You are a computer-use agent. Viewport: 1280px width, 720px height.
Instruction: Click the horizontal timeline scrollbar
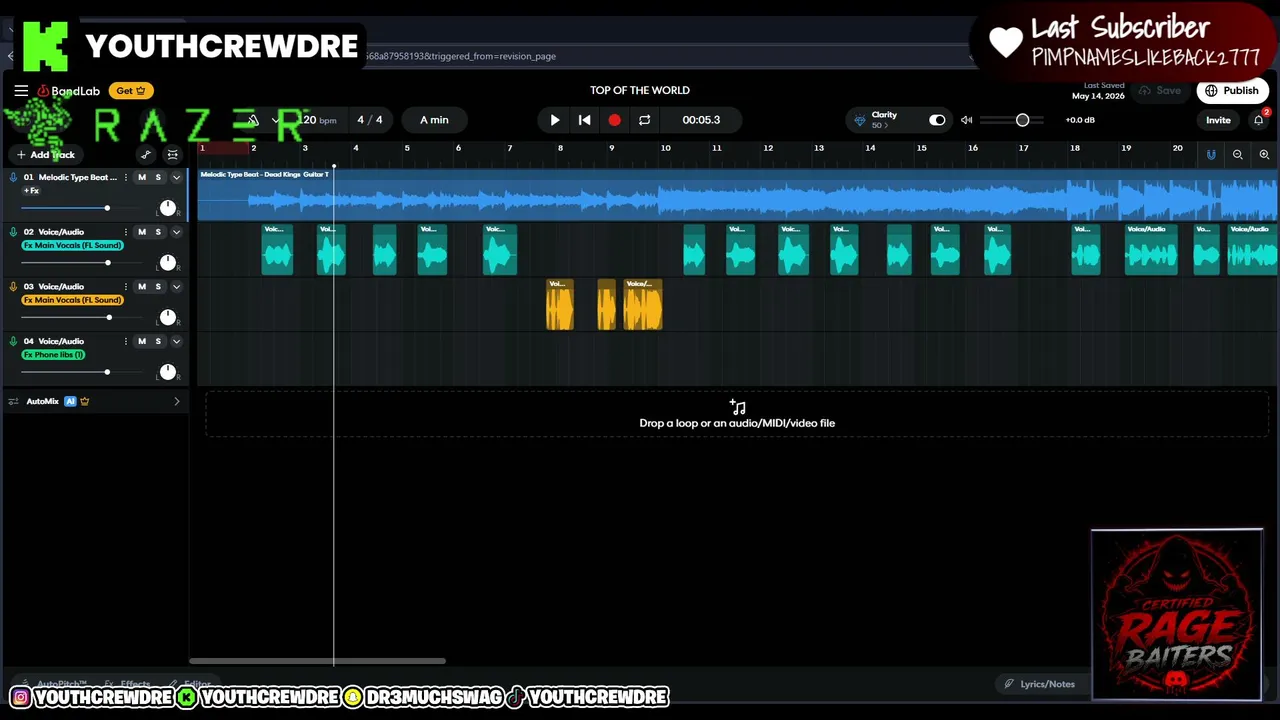click(x=318, y=661)
